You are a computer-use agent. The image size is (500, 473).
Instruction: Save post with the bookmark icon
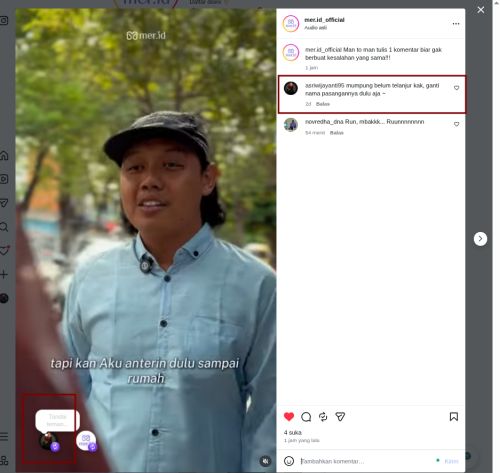454,417
